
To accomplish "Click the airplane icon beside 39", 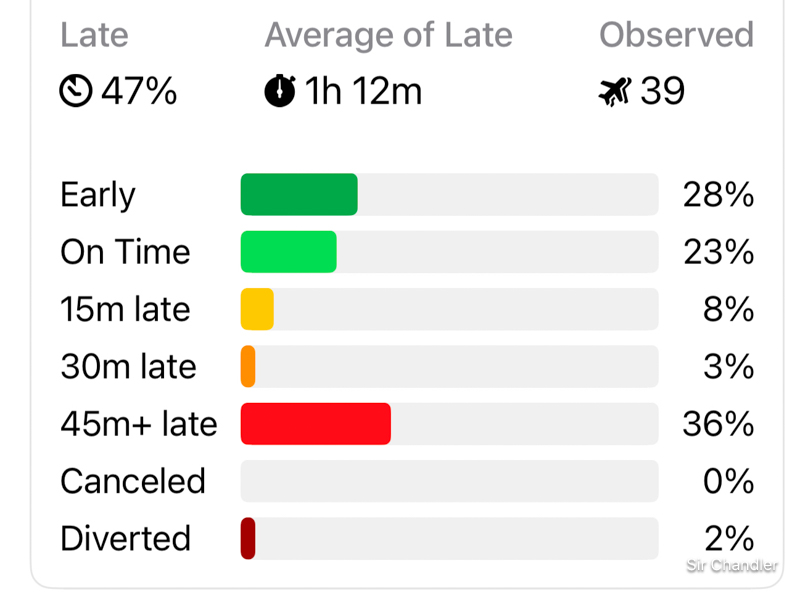I will (614, 92).
